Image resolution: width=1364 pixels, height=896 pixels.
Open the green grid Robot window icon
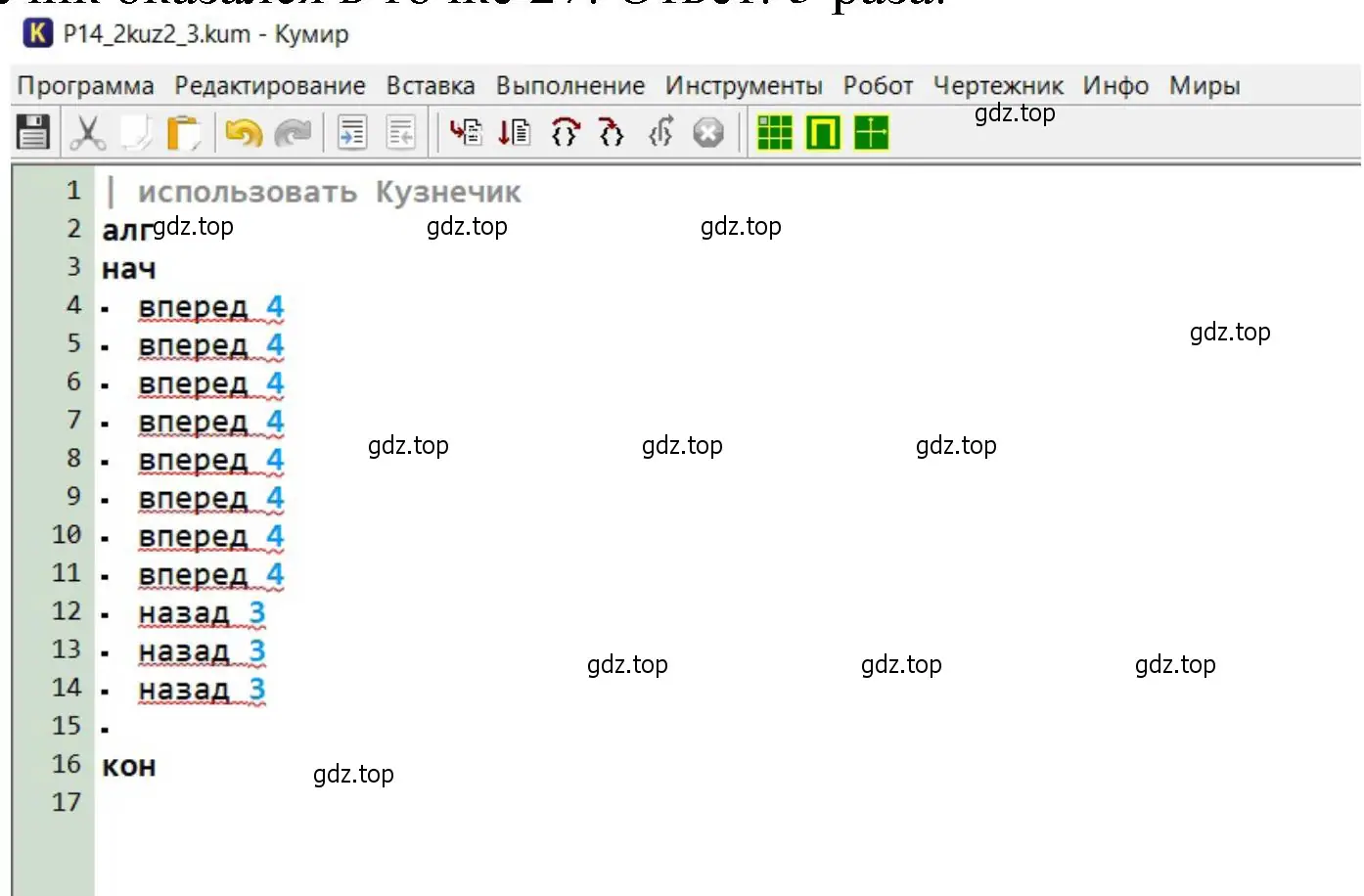(x=774, y=132)
